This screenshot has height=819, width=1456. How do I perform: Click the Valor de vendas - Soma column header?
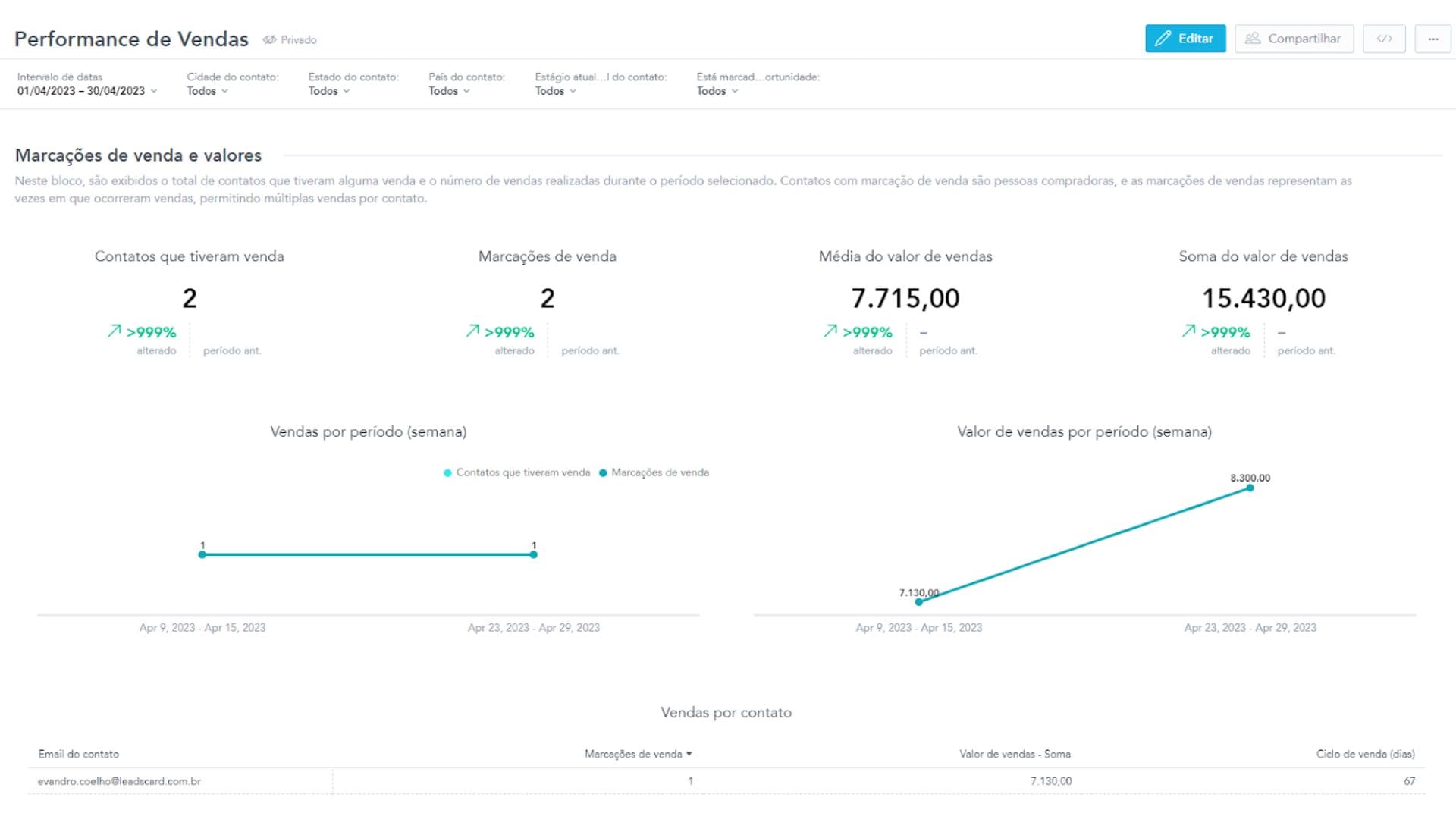[1014, 754]
